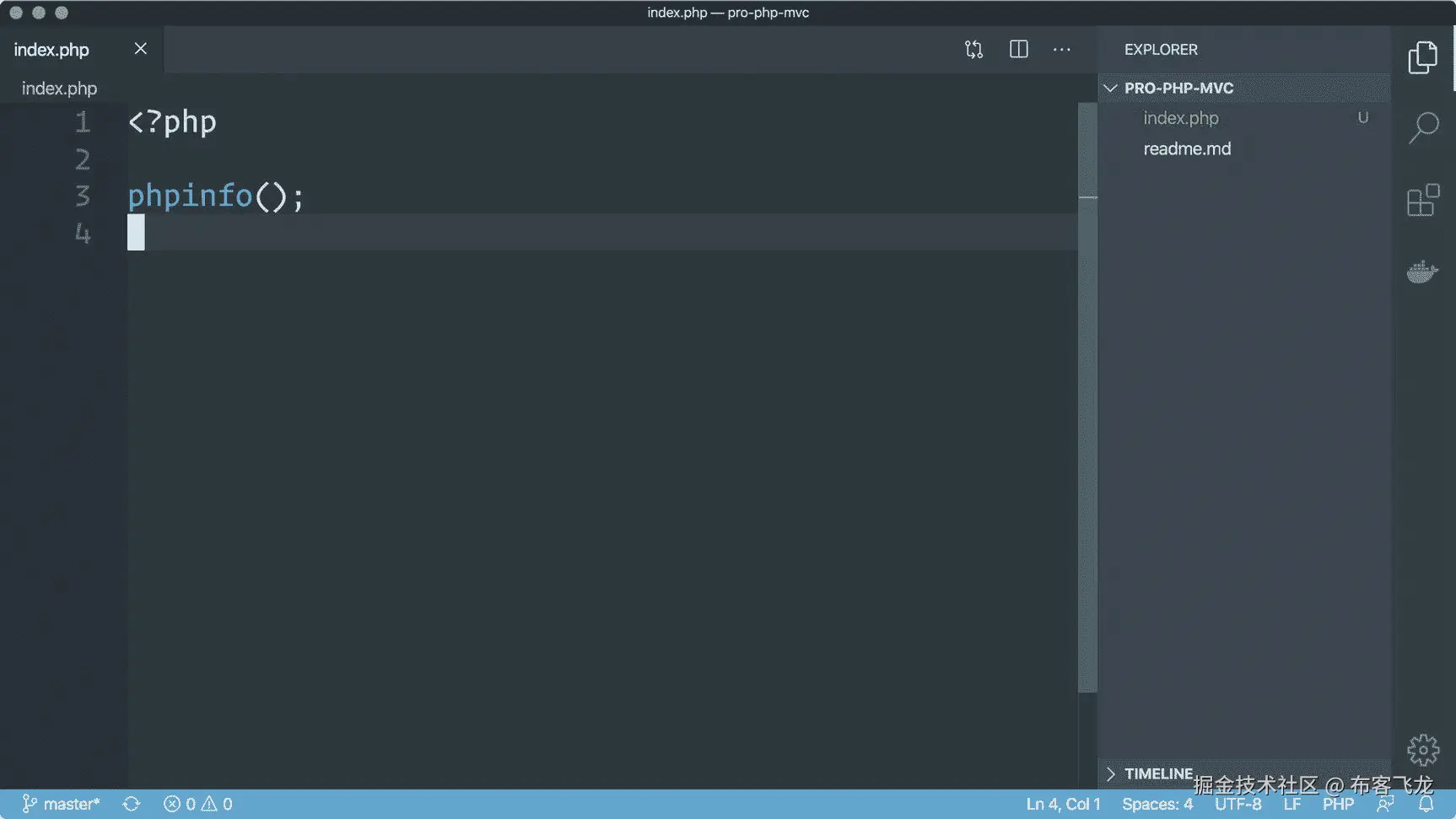Open the Explorer view icon
This screenshot has width=1456, height=819.
point(1422,57)
